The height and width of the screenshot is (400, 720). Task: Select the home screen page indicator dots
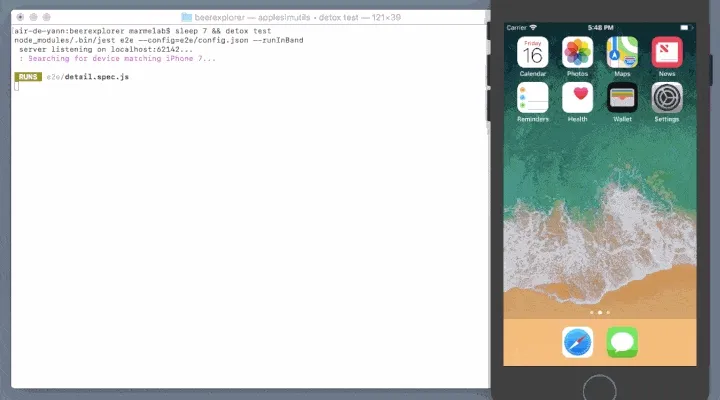pos(600,312)
